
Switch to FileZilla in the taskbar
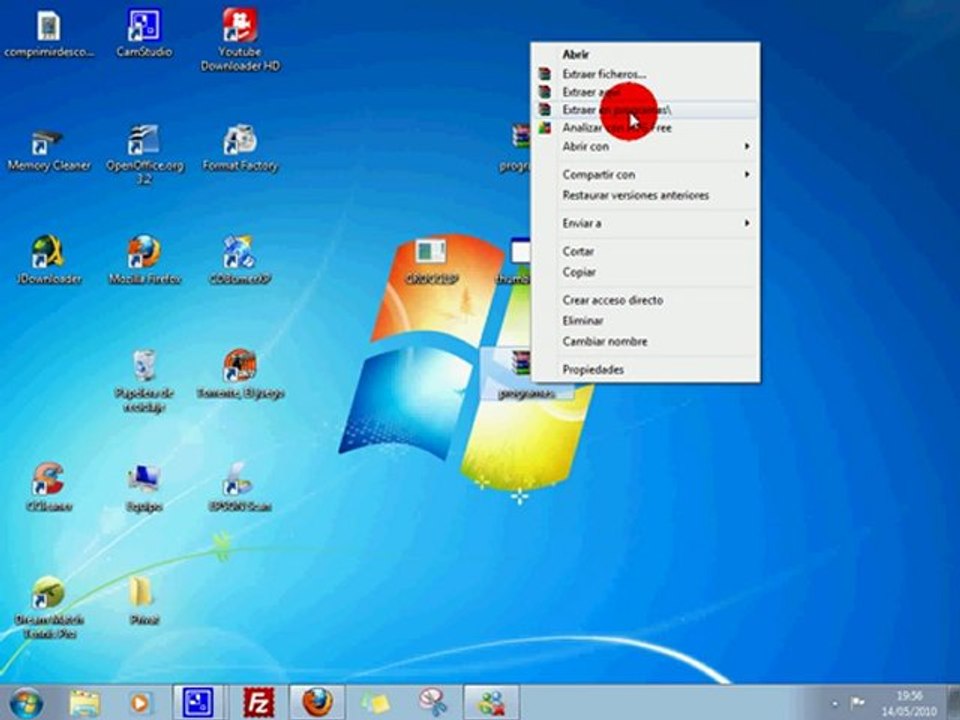point(258,702)
